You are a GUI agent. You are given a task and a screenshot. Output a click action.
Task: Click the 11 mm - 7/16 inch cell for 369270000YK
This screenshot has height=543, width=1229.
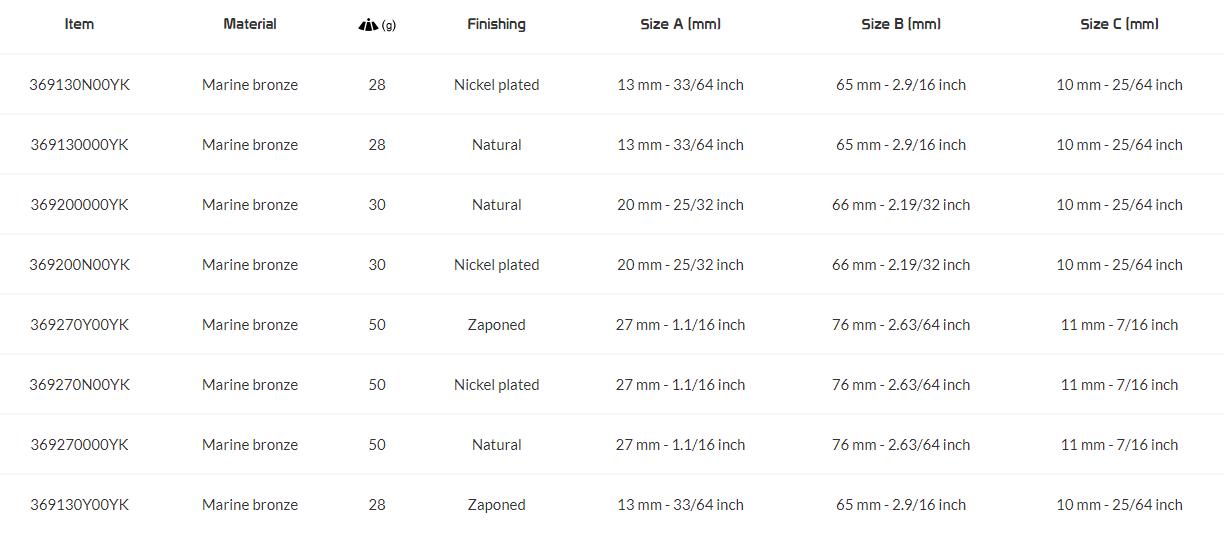click(1119, 445)
